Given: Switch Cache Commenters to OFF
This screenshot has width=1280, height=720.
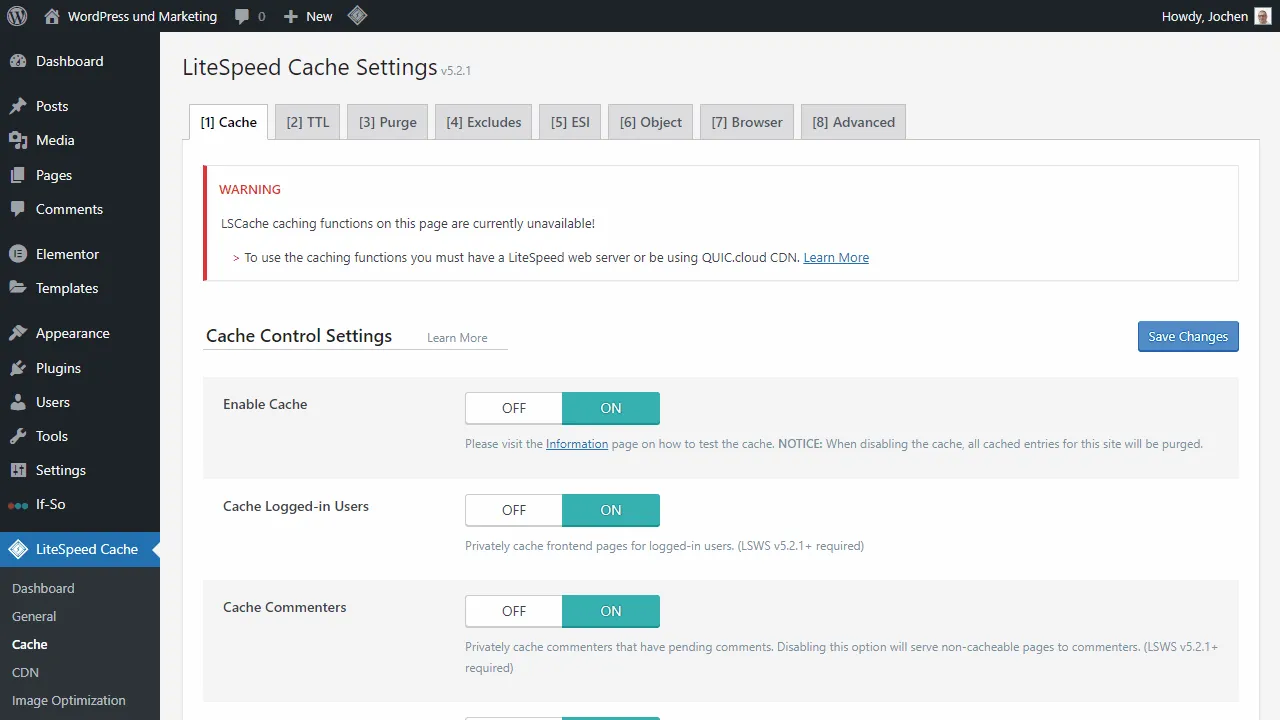Looking at the screenshot, I should (514, 611).
